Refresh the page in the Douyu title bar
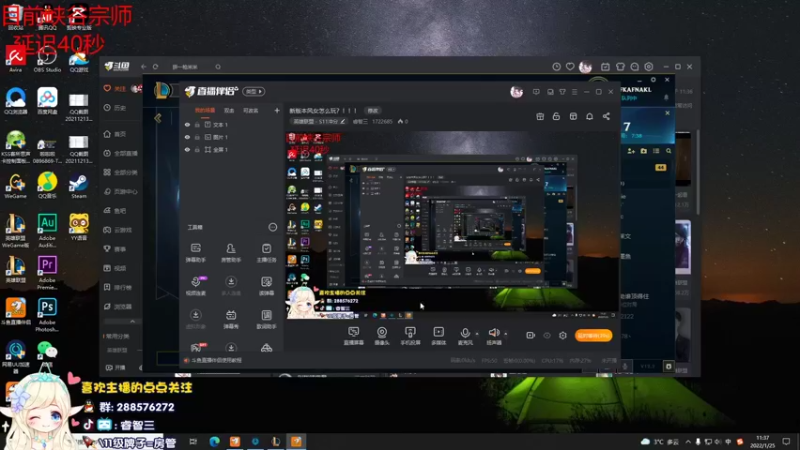 156,67
